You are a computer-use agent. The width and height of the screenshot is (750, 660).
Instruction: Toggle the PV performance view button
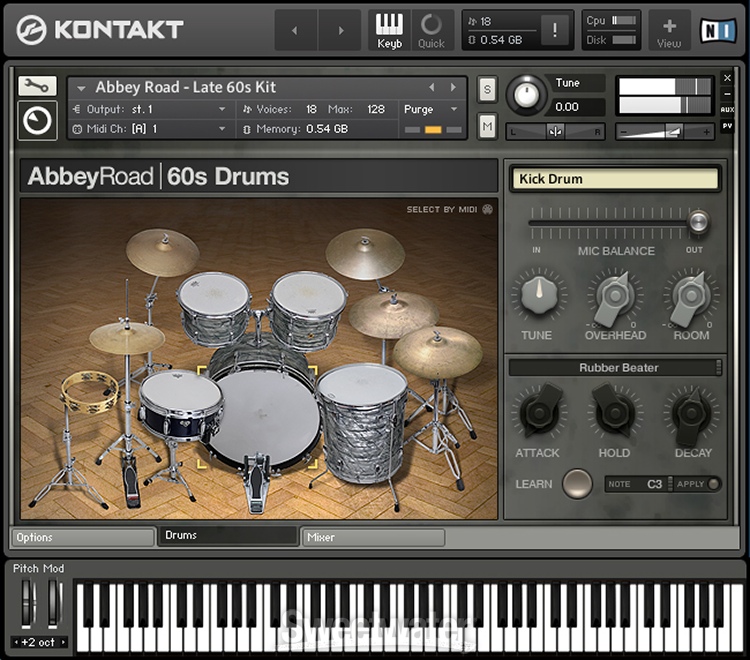pyautogui.click(x=727, y=126)
